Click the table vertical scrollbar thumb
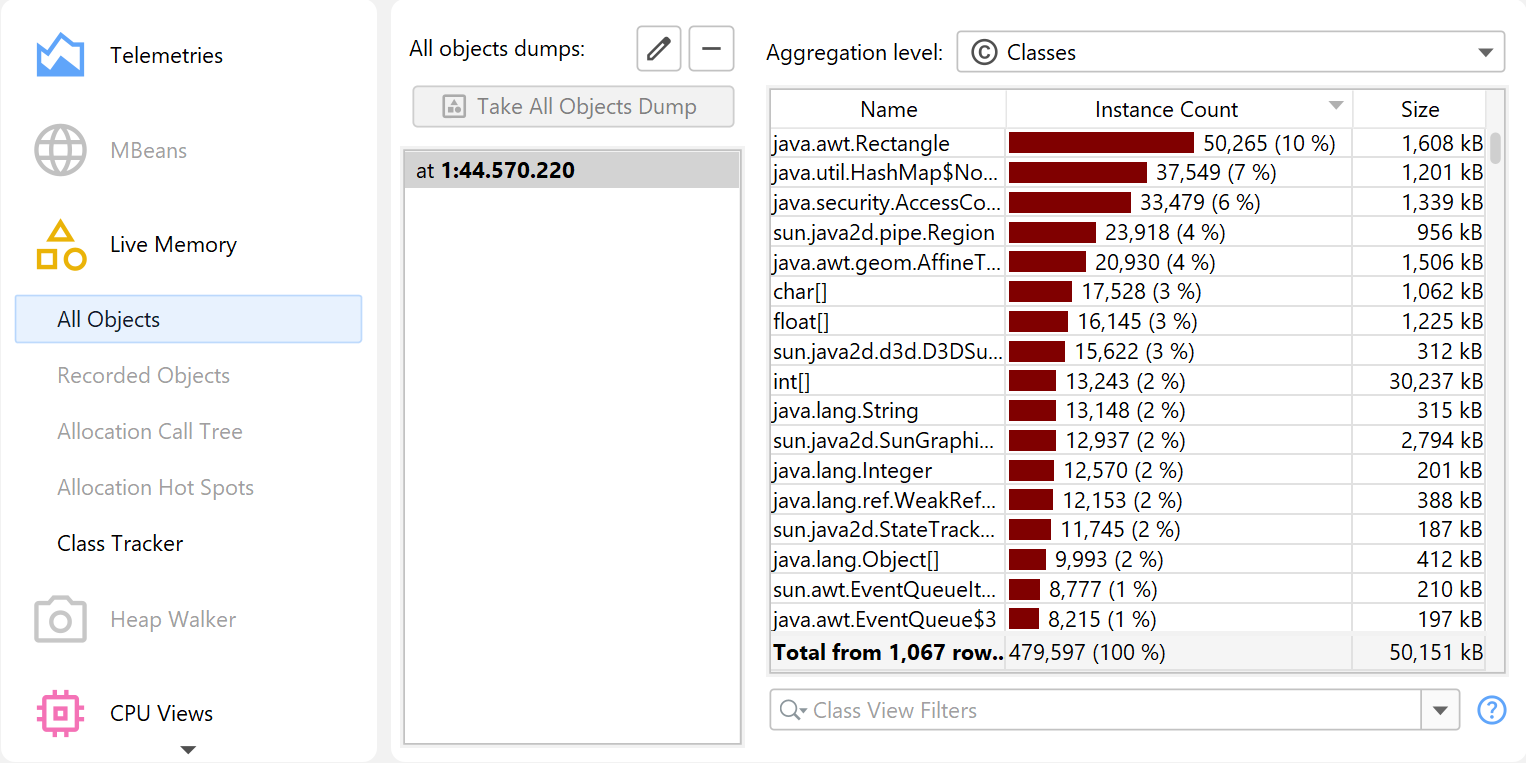The height and width of the screenshot is (763, 1526). point(1496,148)
